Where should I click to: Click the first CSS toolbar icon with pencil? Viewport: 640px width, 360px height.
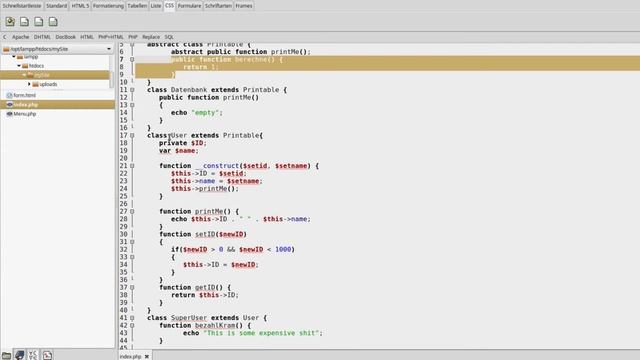(x=10, y=22)
